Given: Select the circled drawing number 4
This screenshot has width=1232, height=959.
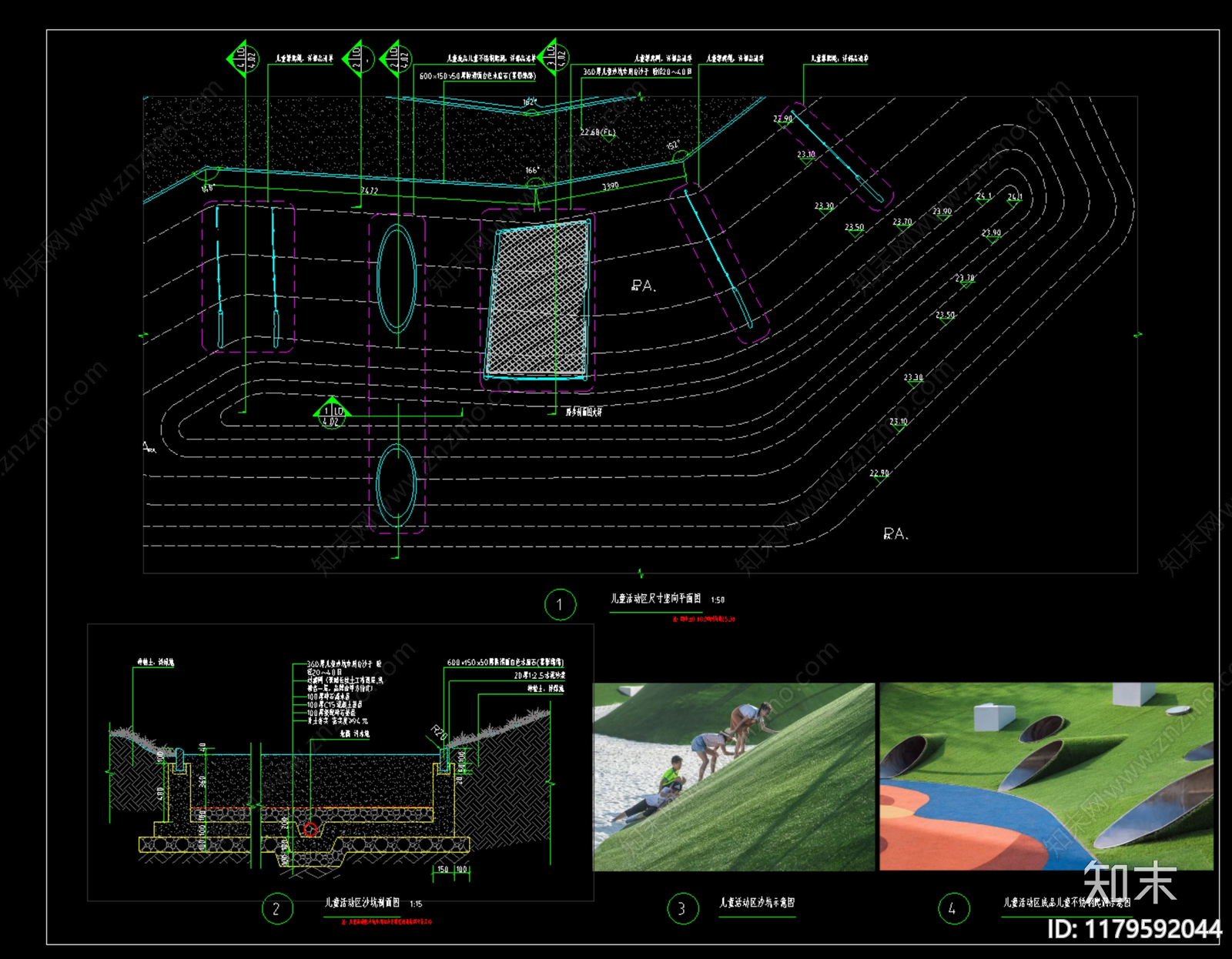Looking at the screenshot, I should click(x=953, y=909).
